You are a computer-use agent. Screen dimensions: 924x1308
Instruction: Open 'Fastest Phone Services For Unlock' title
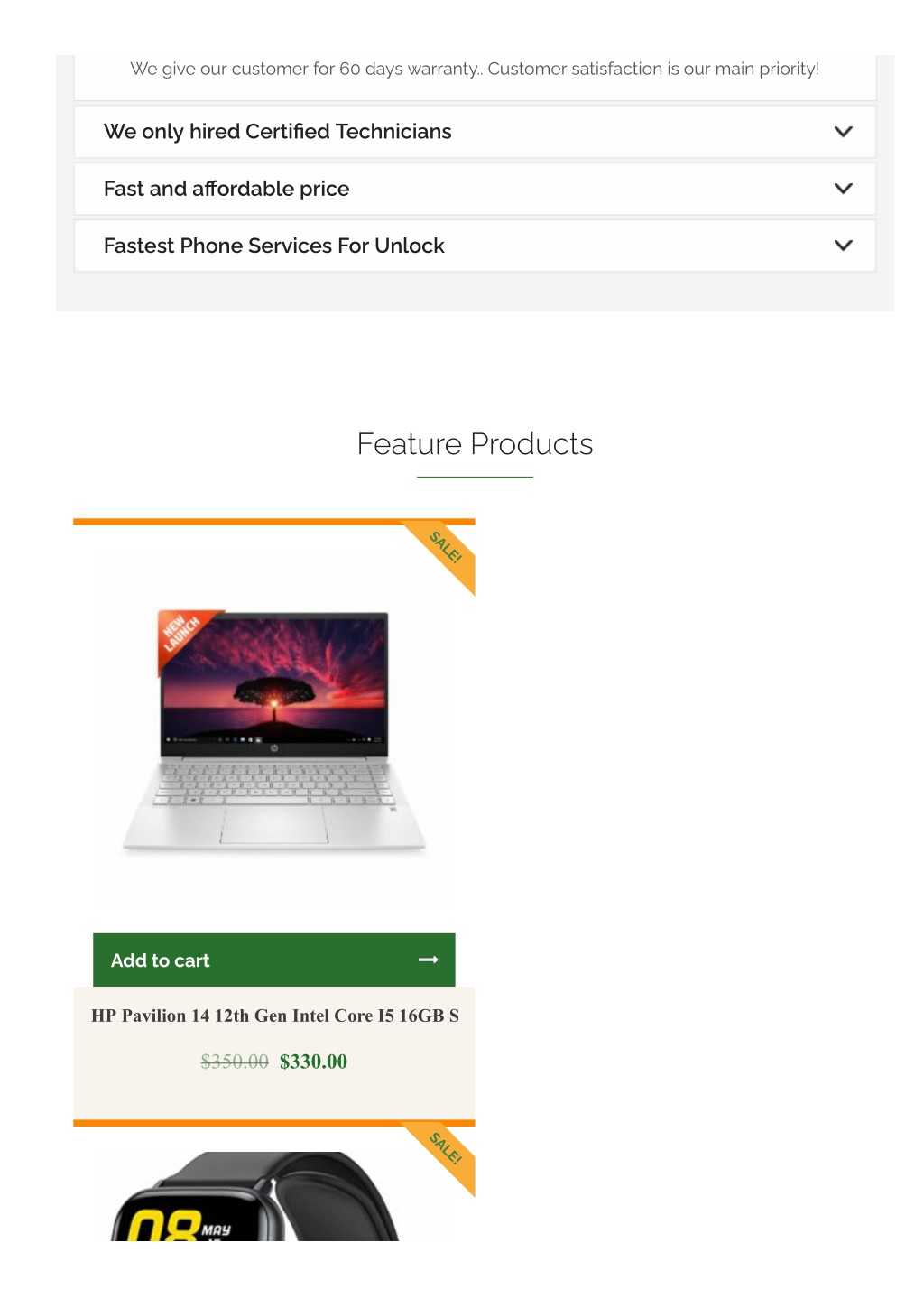tap(273, 246)
